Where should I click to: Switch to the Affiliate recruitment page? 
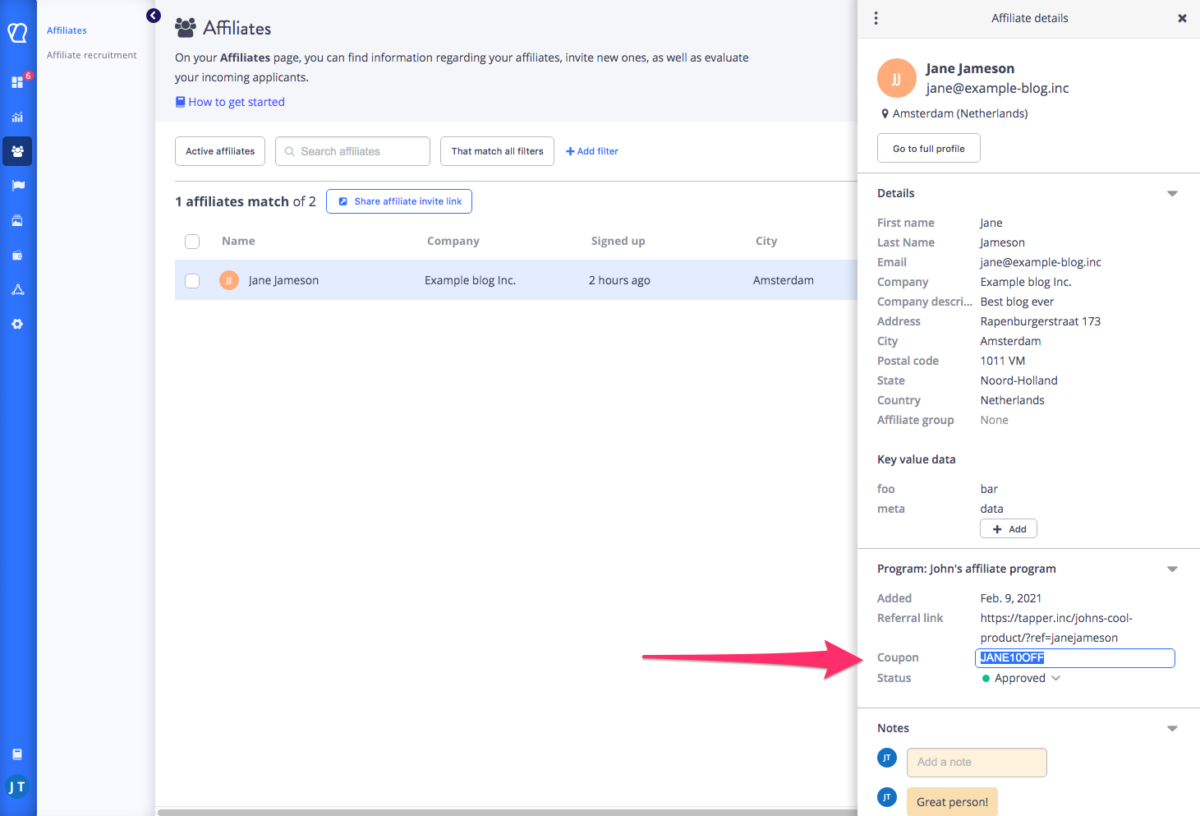click(91, 55)
